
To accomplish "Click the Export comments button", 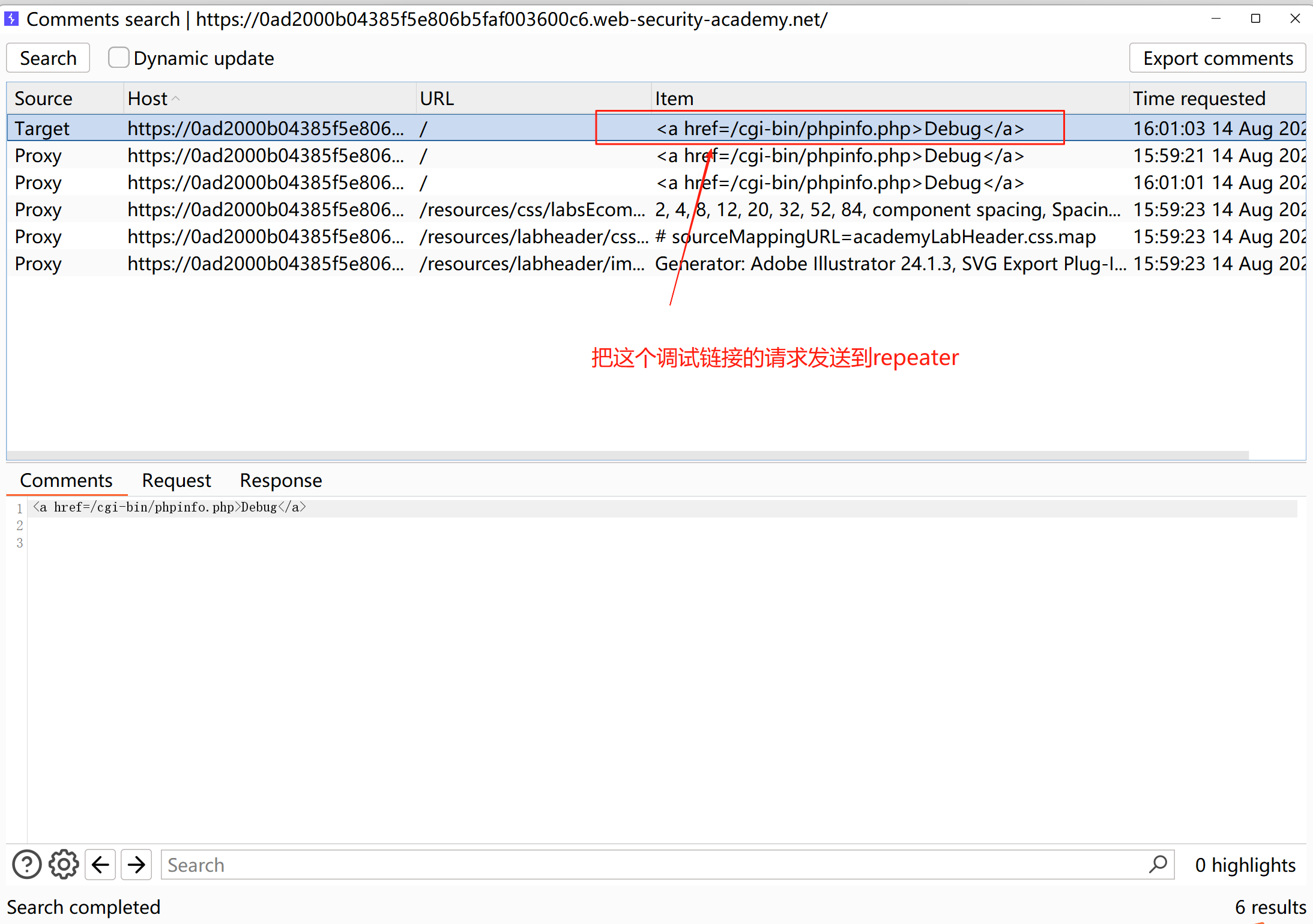I will [x=1218, y=58].
